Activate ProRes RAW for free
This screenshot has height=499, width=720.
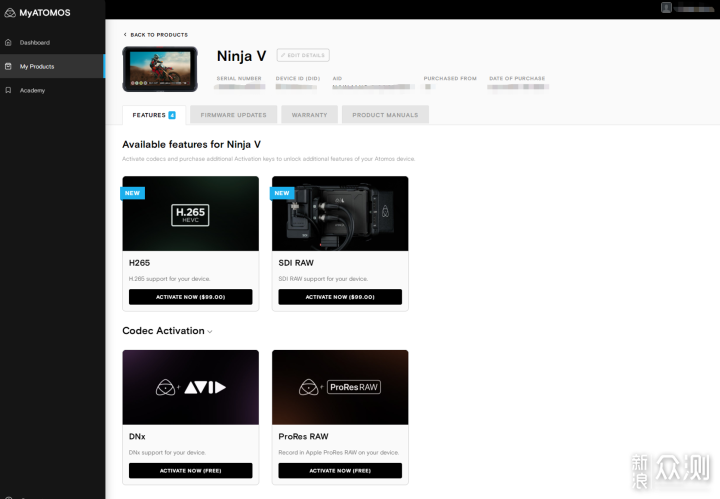[x=340, y=471]
